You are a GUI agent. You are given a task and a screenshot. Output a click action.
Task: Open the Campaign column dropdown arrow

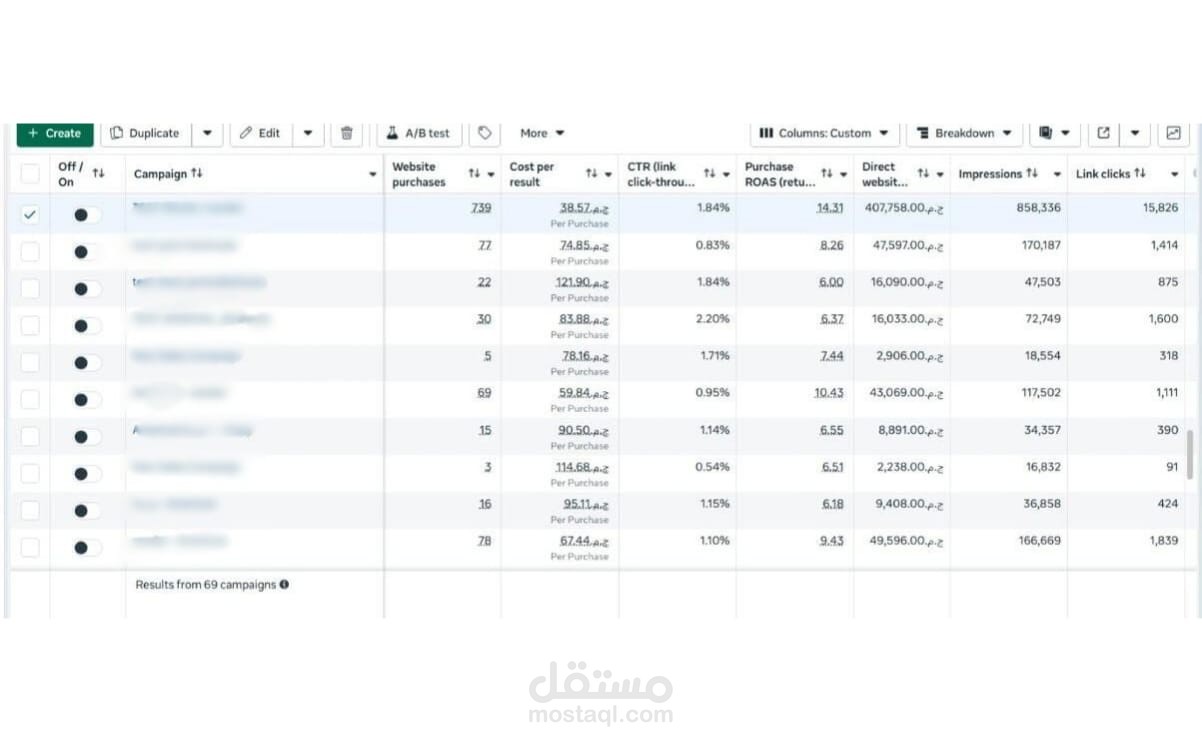[373, 174]
